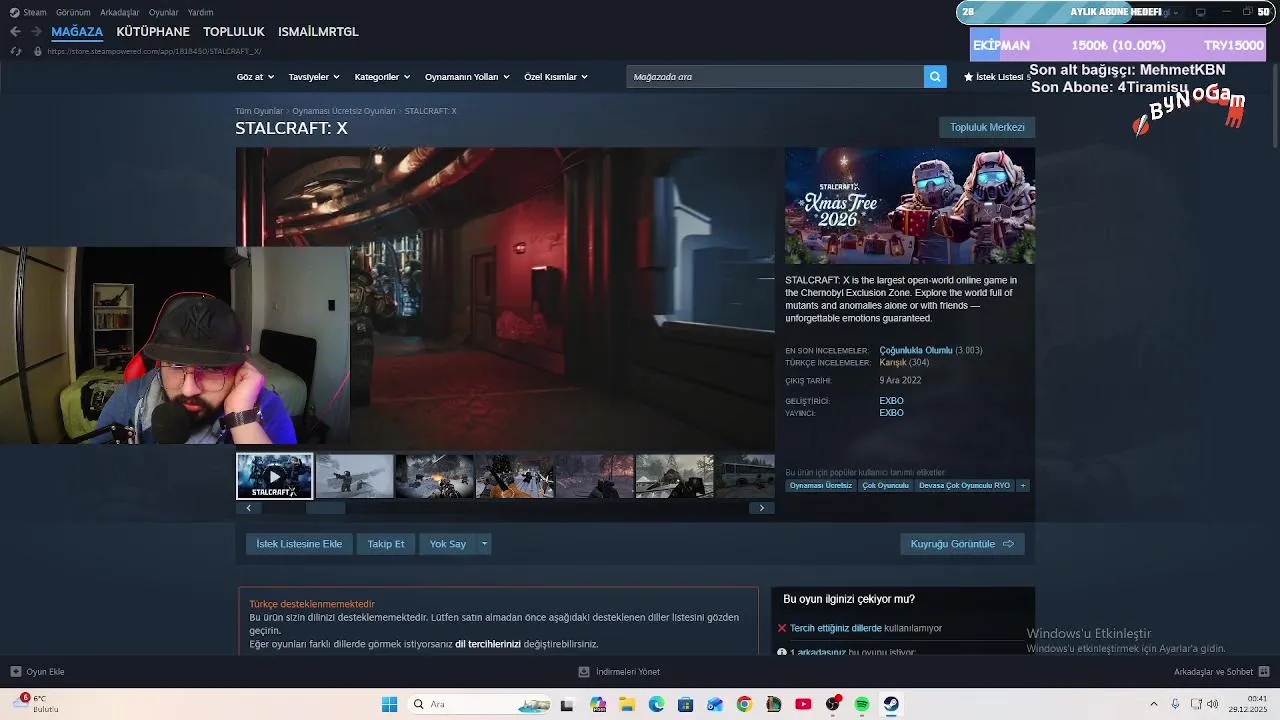Click the magnifier search button
Viewport: 1280px width, 720px height.
[x=935, y=76]
